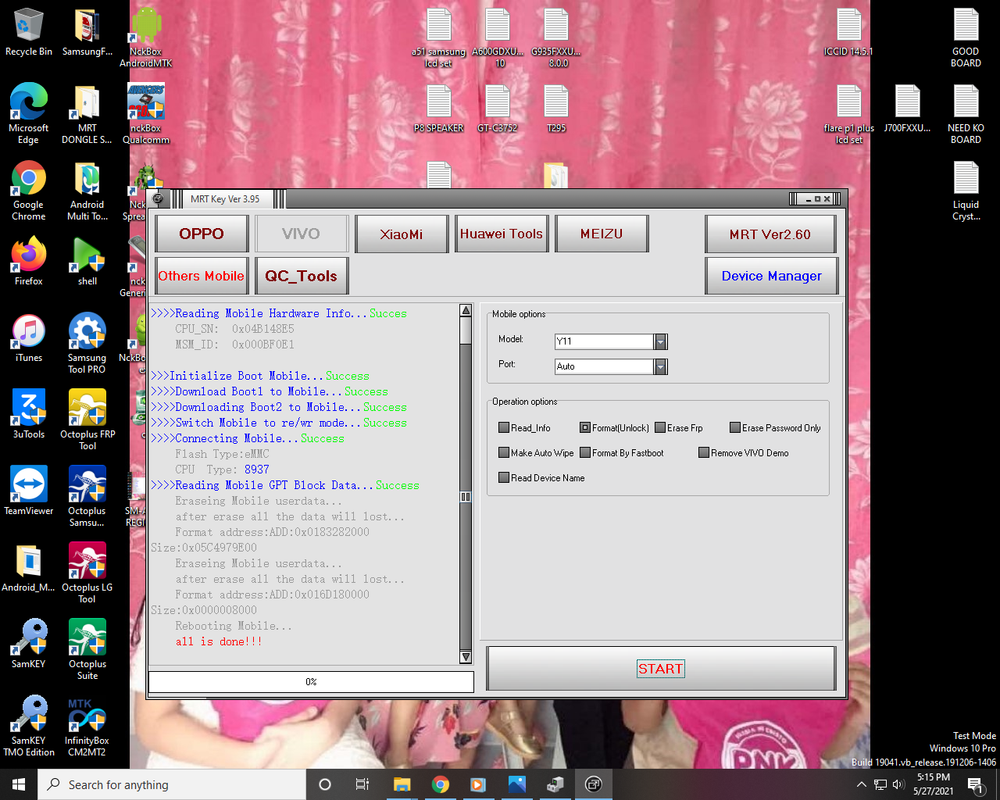Open Google Chrome desktop shortcut
This screenshot has height=800, width=1000.
[28, 190]
